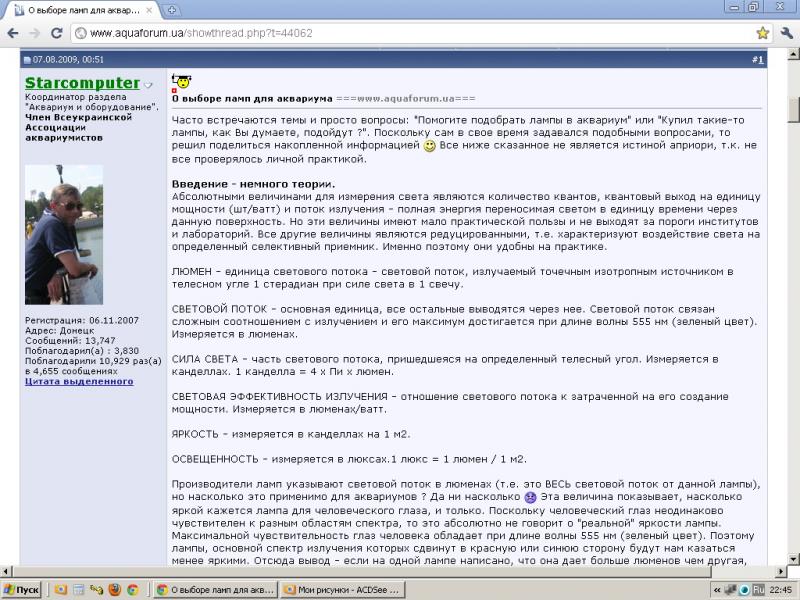
Task: Click the globe site icon in the address bar
Action: (x=81, y=33)
